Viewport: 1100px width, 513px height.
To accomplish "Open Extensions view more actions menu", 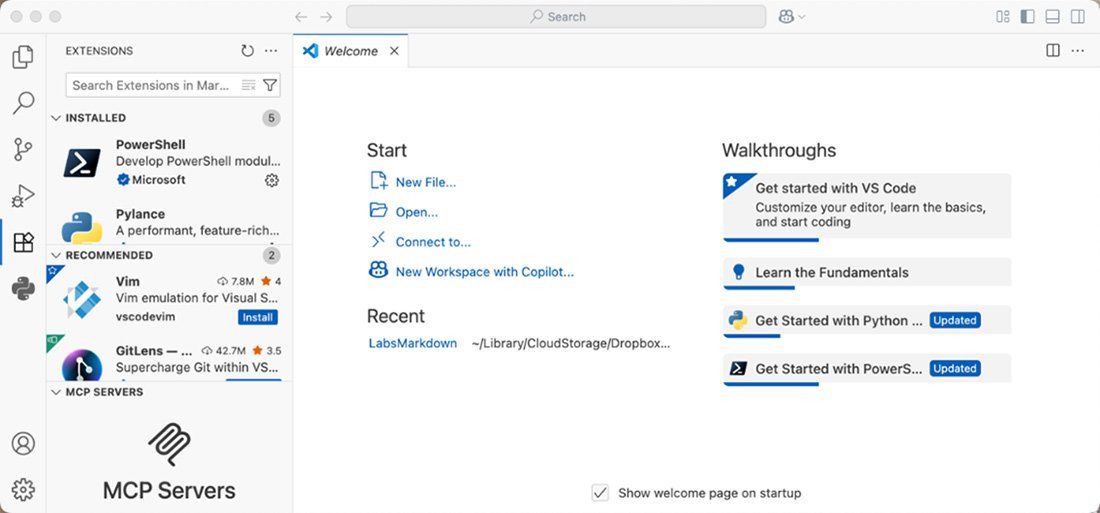I will click(271, 51).
